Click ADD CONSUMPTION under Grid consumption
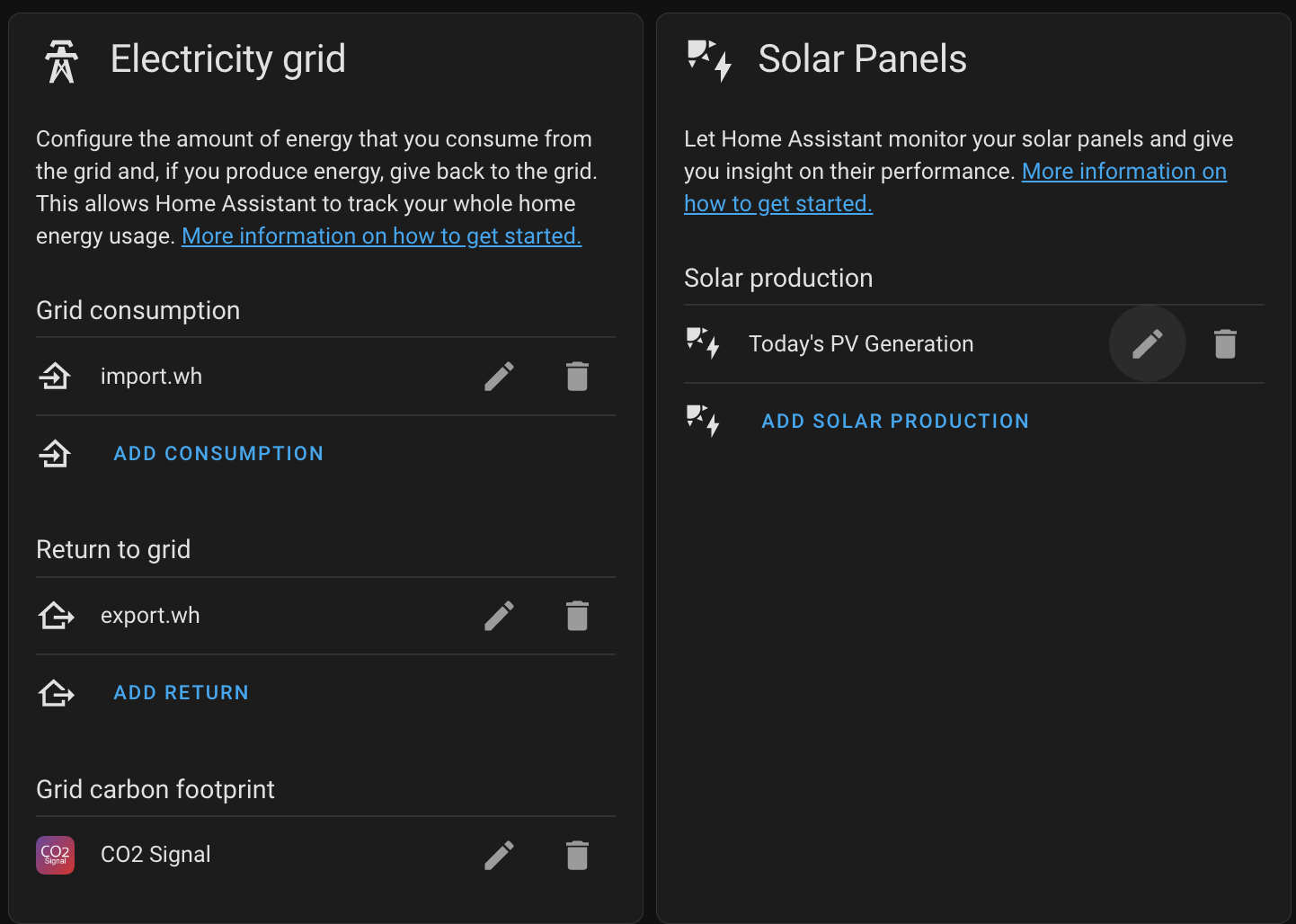The width and height of the screenshot is (1296, 924). [x=218, y=453]
